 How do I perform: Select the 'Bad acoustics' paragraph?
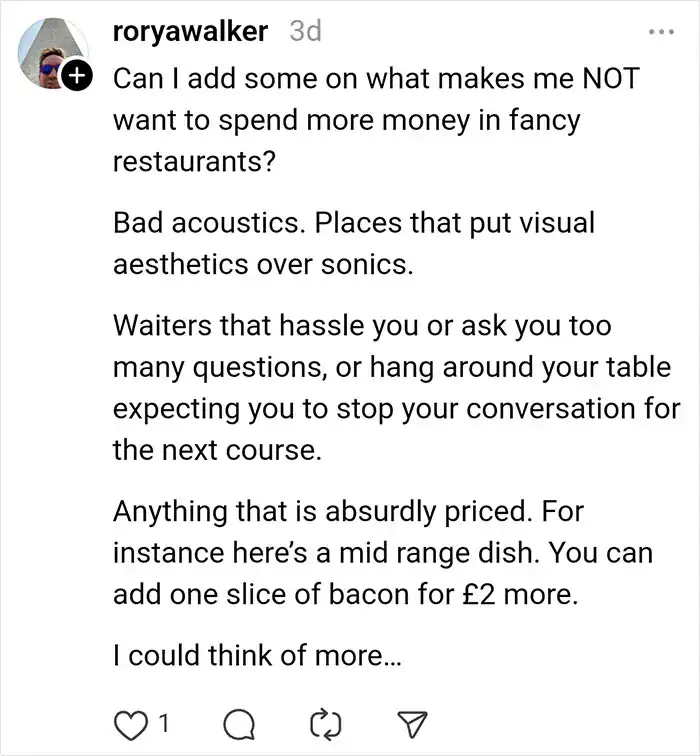tap(353, 243)
